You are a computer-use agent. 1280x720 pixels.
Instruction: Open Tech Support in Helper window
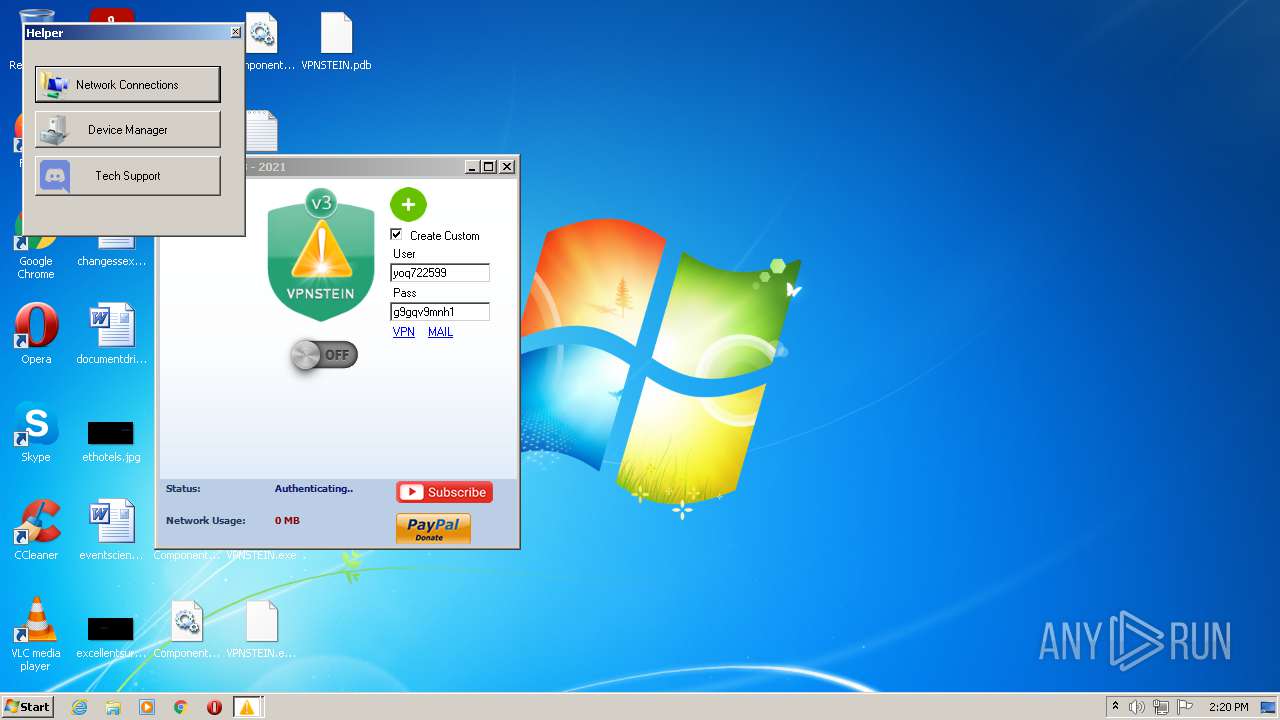click(127, 175)
